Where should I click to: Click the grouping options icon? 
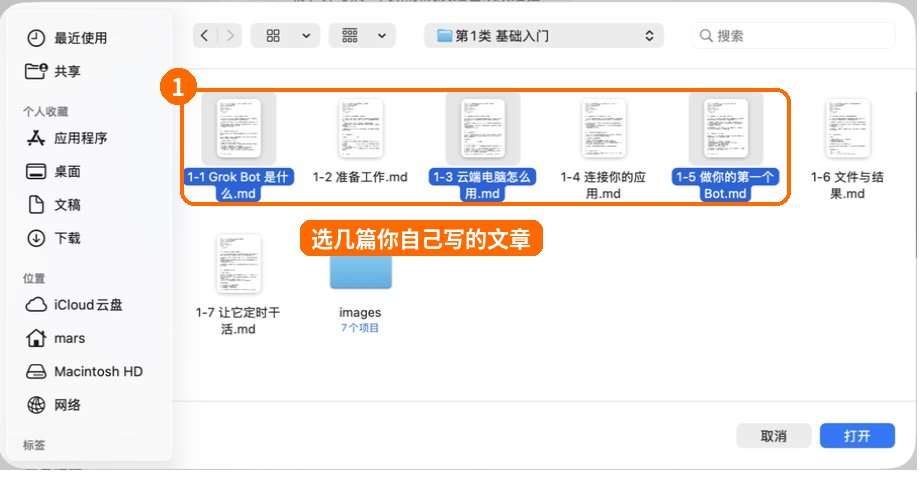(x=350, y=36)
